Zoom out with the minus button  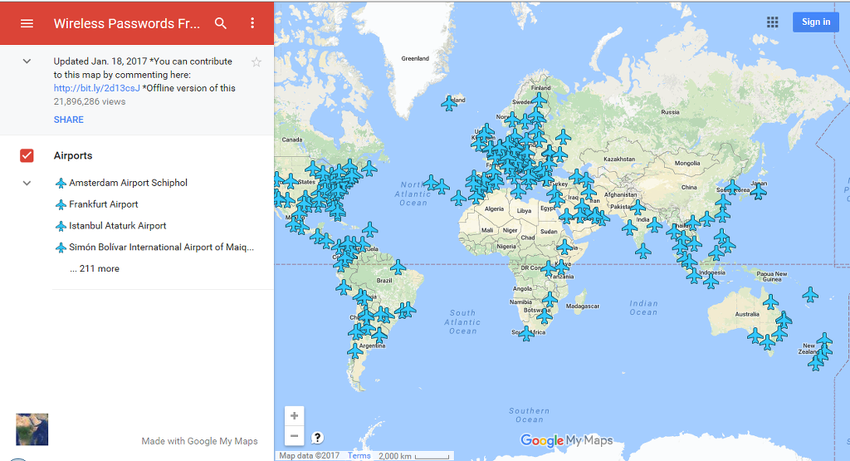(294, 436)
